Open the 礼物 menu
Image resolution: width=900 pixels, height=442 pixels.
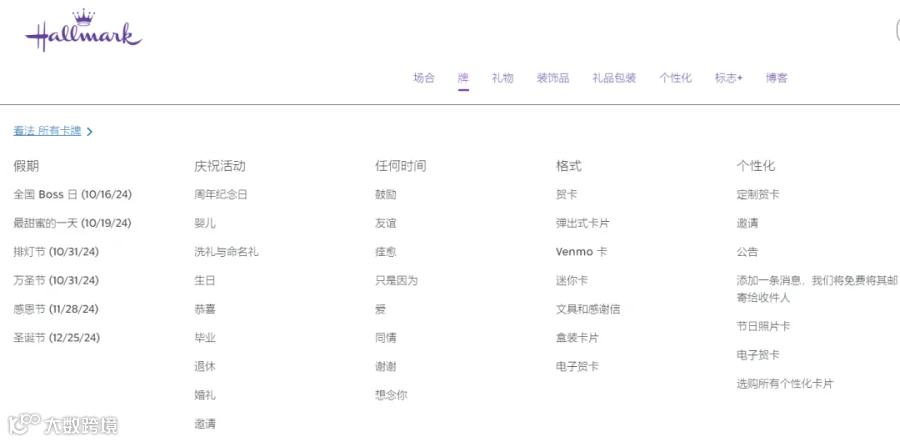[x=502, y=78]
